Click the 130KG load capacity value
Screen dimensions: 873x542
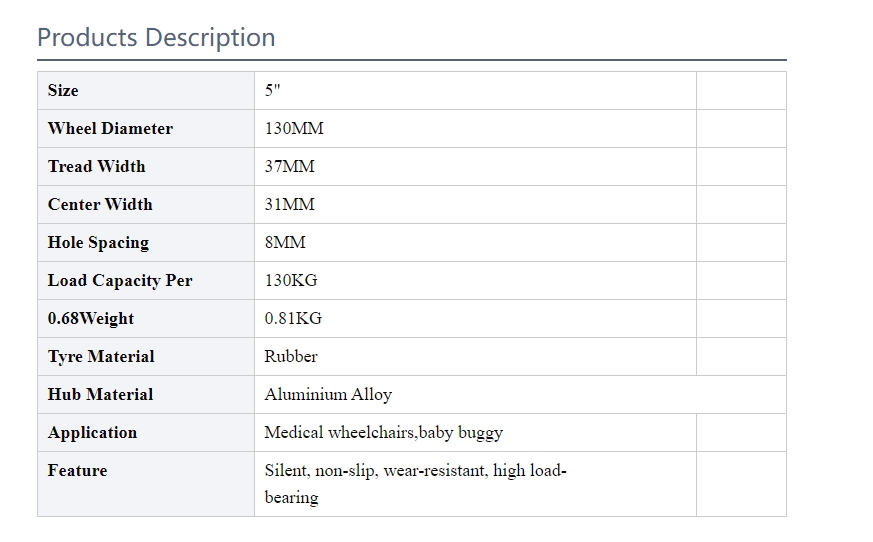coord(291,280)
